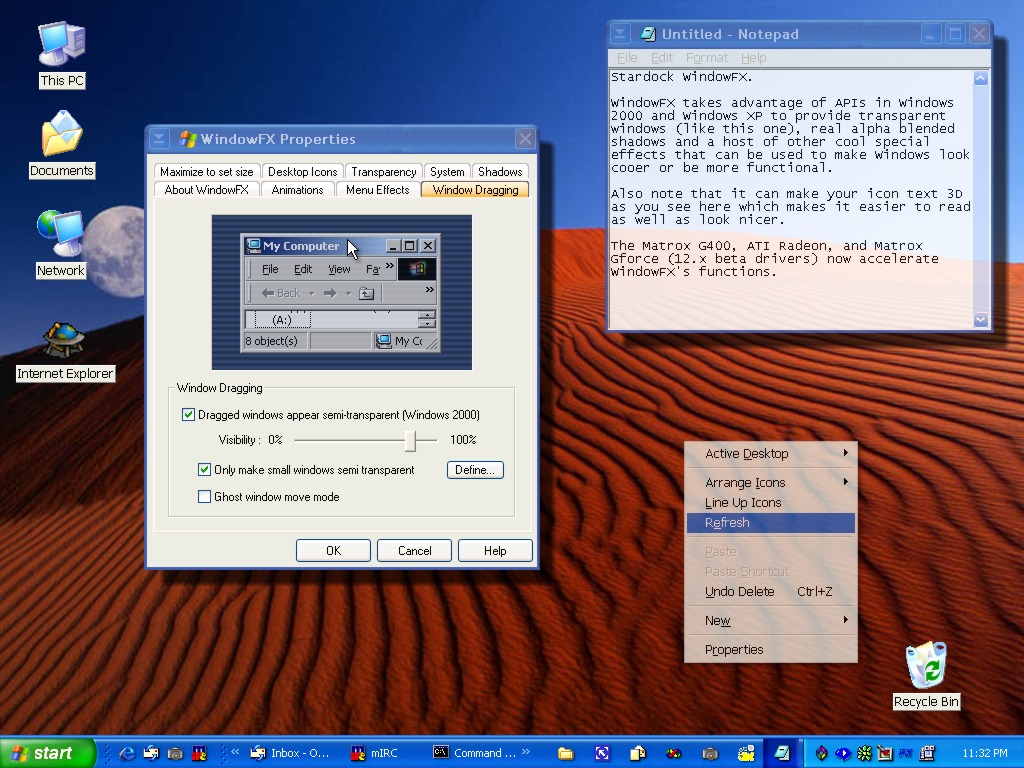Switch to the System tab
This screenshot has width=1024, height=768.
tap(447, 172)
